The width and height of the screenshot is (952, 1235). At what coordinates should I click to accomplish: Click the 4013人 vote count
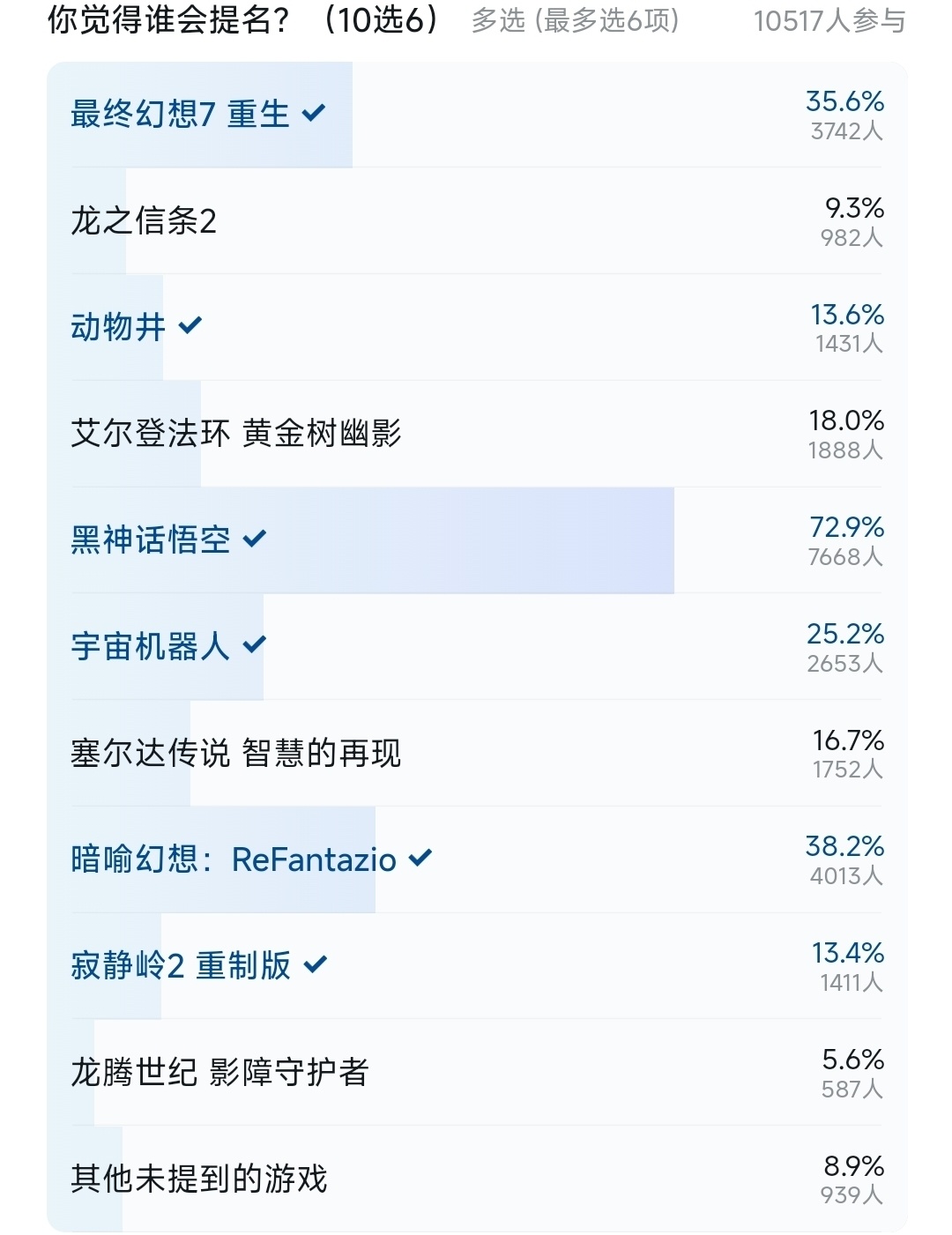pos(846,876)
